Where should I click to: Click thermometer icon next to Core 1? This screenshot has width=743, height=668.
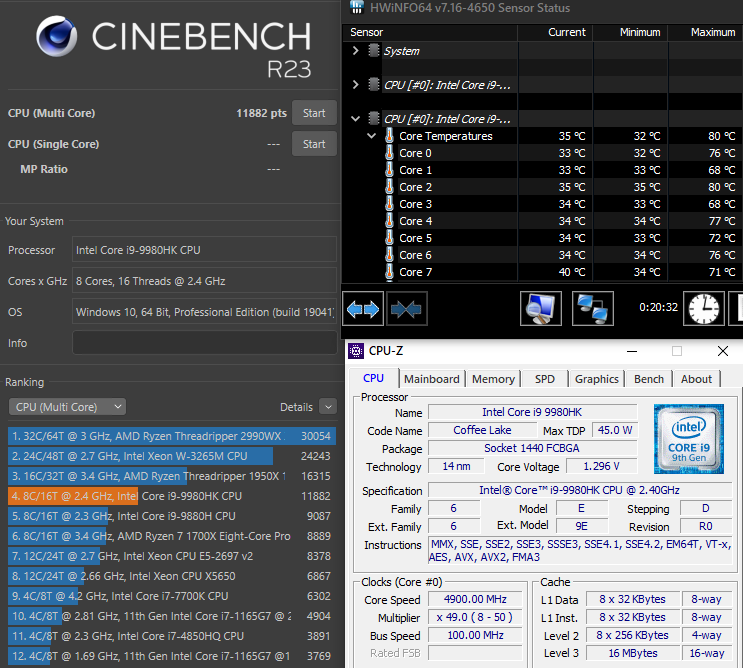pyautogui.click(x=389, y=170)
